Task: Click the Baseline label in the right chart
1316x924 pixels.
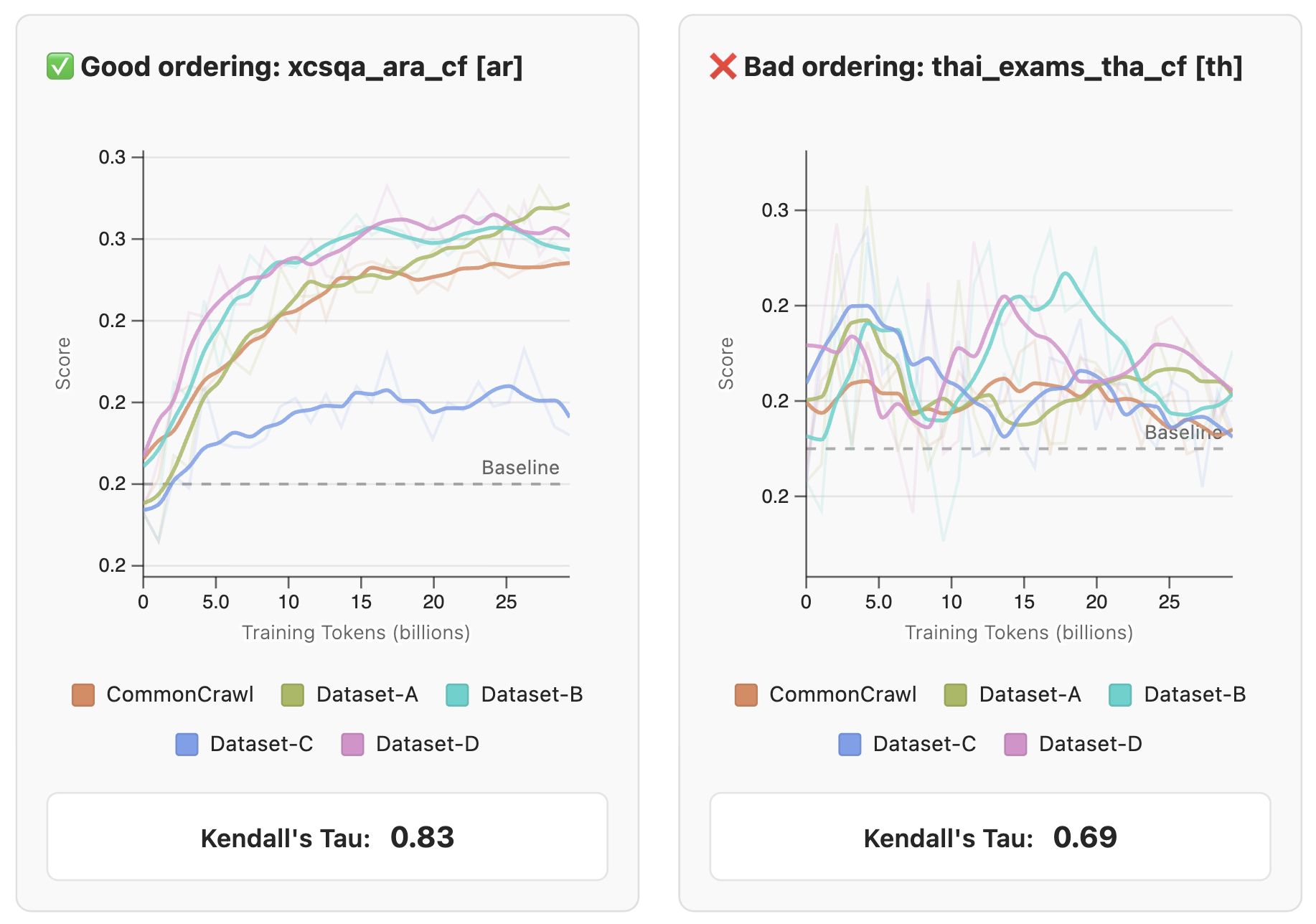Action: [x=1183, y=433]
